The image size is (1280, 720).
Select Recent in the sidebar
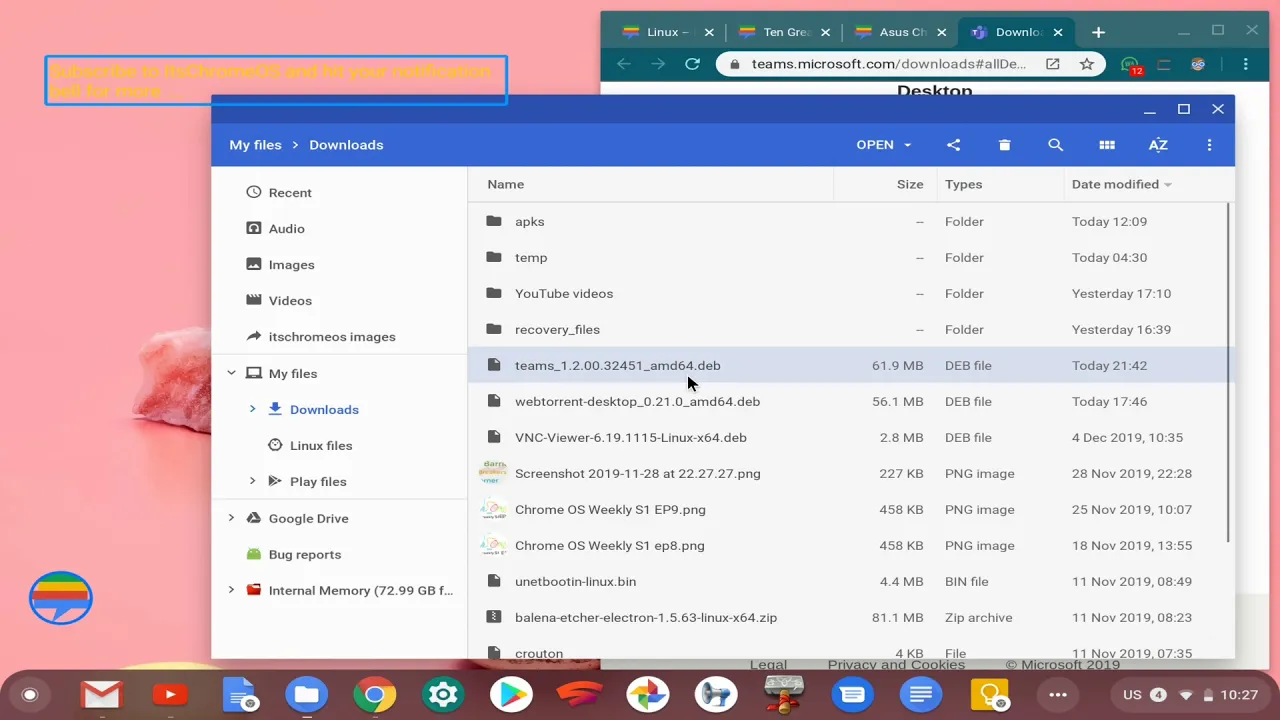(340, 192)
